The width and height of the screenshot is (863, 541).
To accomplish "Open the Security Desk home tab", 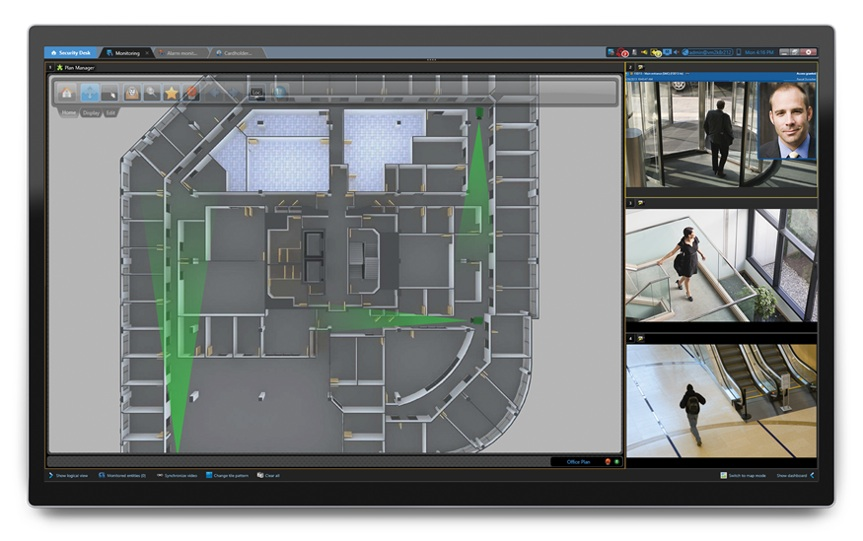I will point(70,53).
